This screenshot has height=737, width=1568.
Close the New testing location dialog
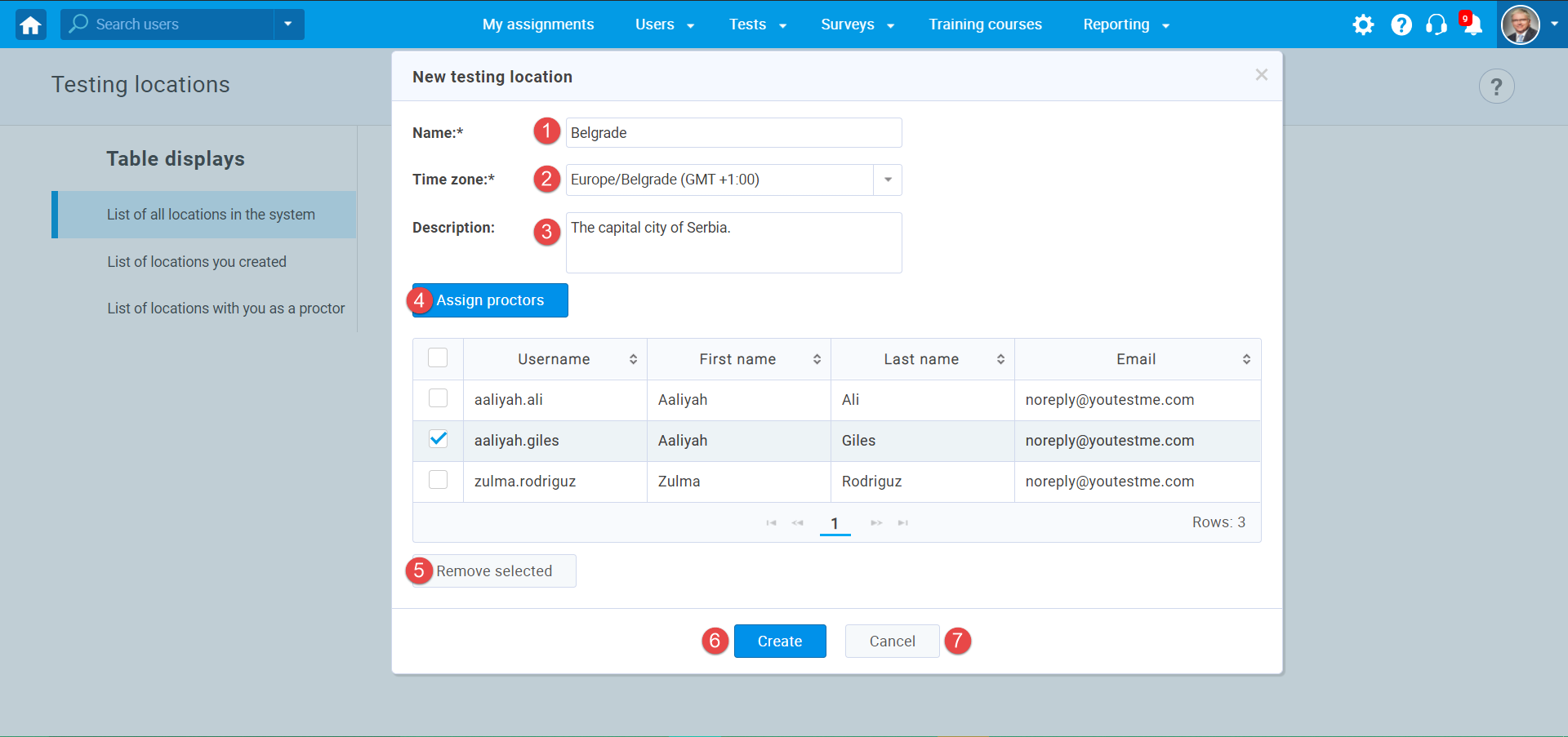(1261, 74)
